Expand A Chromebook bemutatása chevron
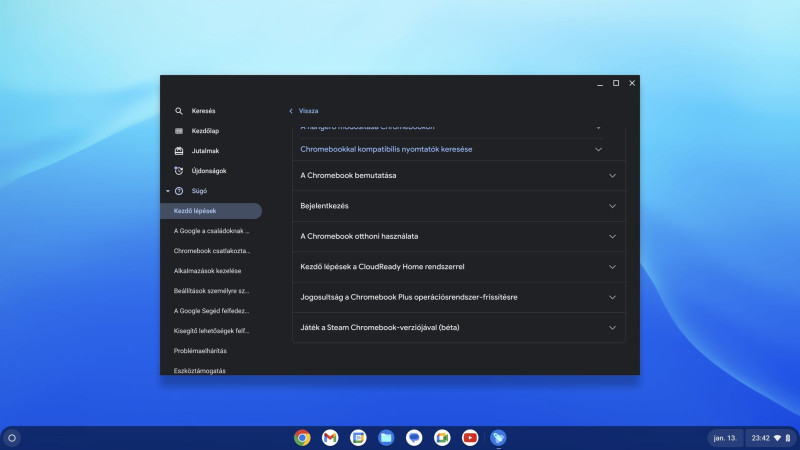The height and width of the screenshot is (450, 800). [x=612, y=176]
